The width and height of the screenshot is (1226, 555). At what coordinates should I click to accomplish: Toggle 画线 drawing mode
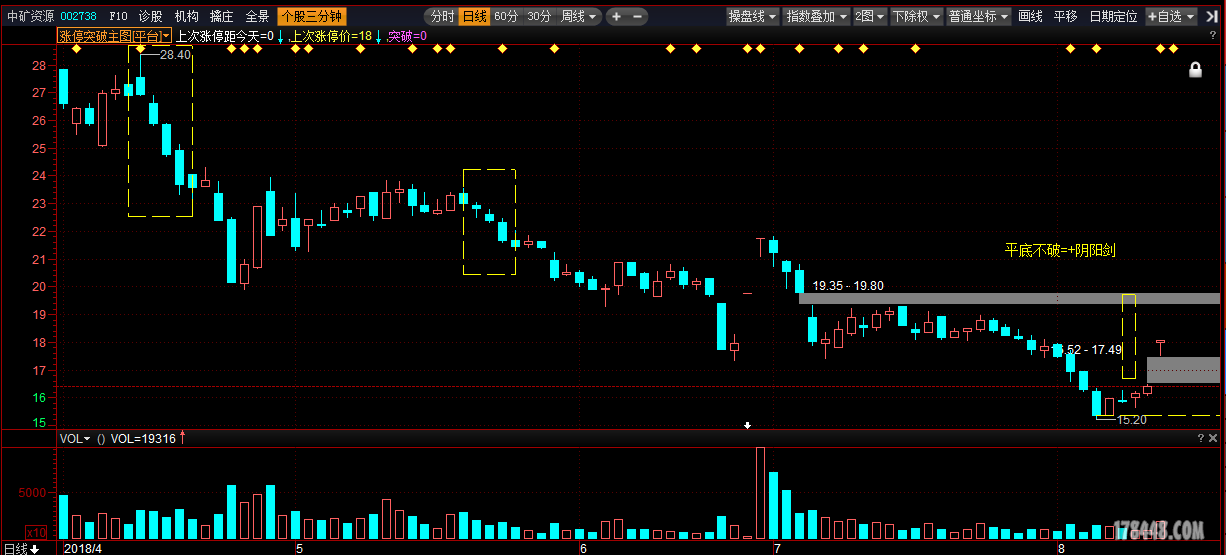pos(1030,17)
